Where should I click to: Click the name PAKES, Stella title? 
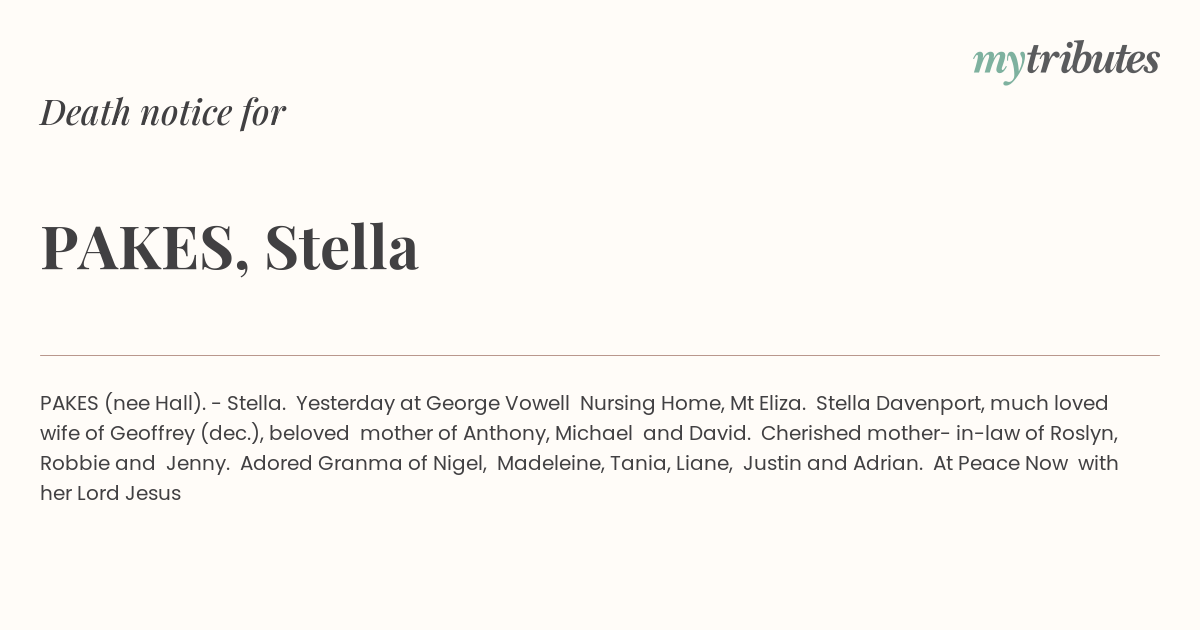229,247
